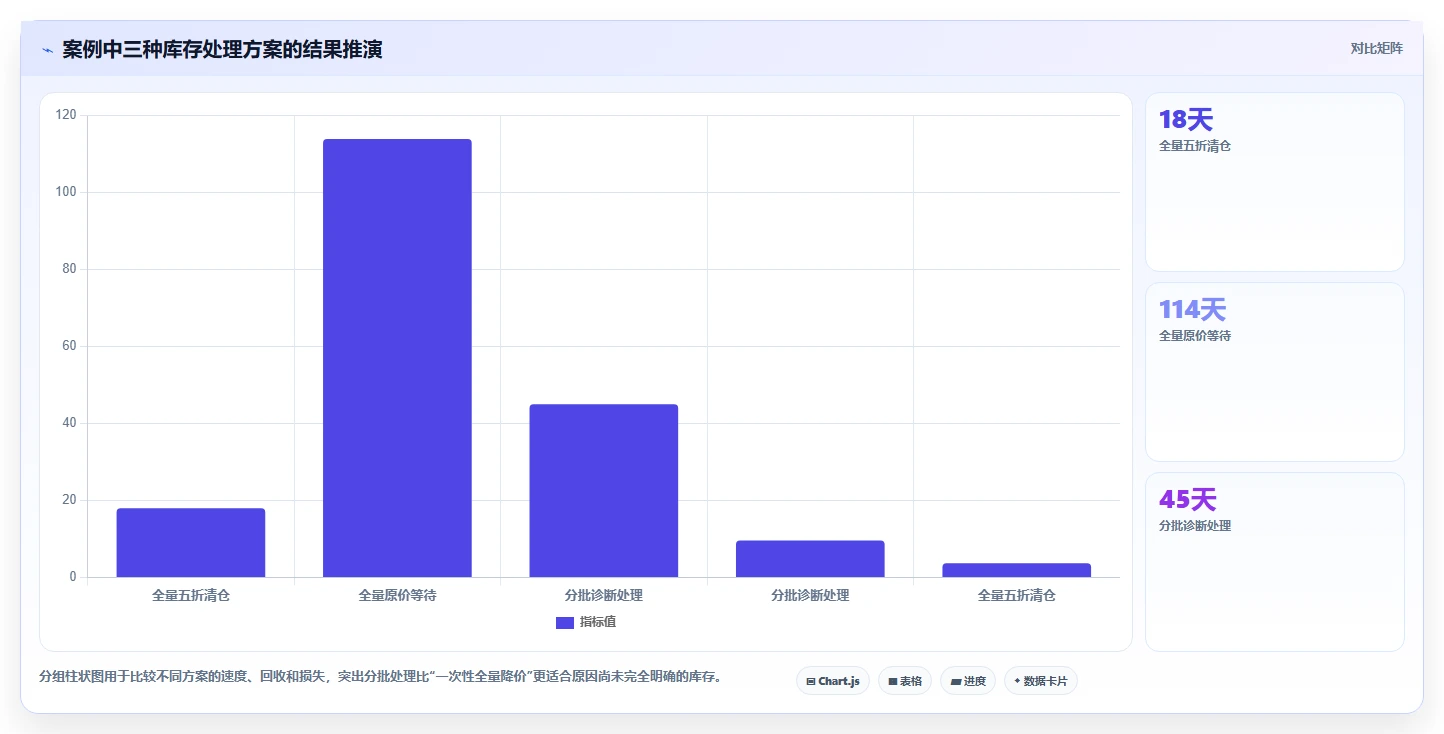Click the y-axis value 120
Screen dimensions: 1444x734
point(66,116)
